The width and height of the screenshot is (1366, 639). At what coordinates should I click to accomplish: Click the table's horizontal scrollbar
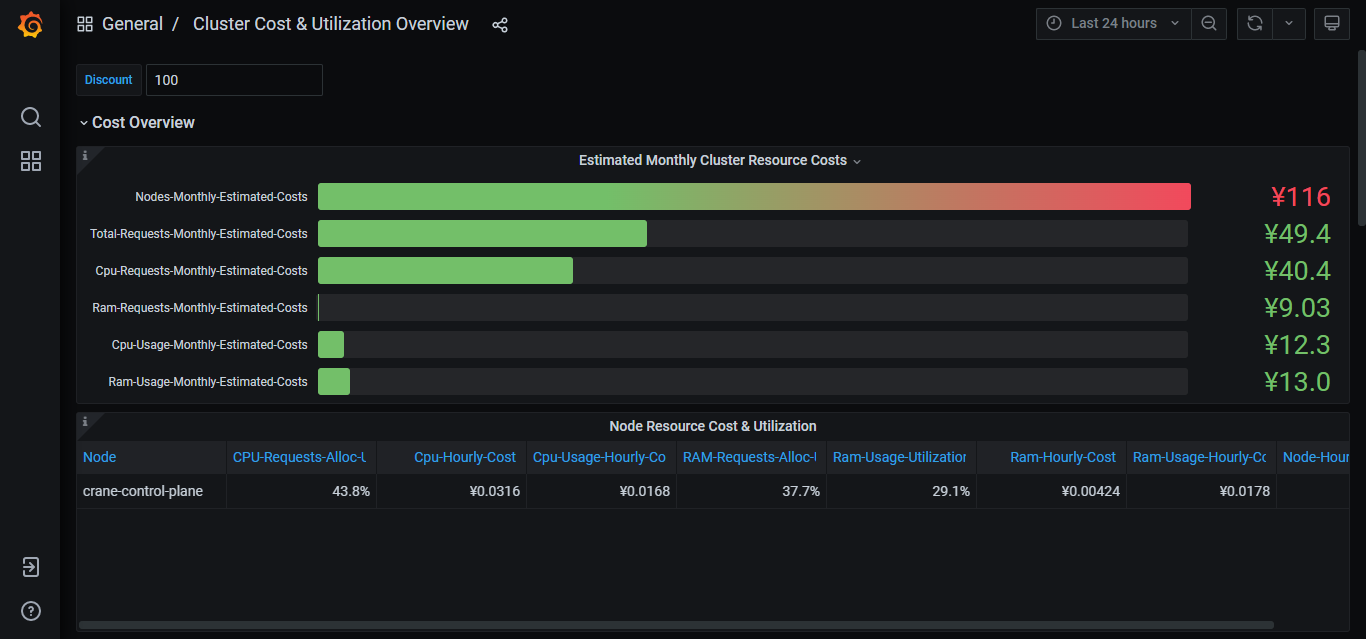tap(676, 625)
